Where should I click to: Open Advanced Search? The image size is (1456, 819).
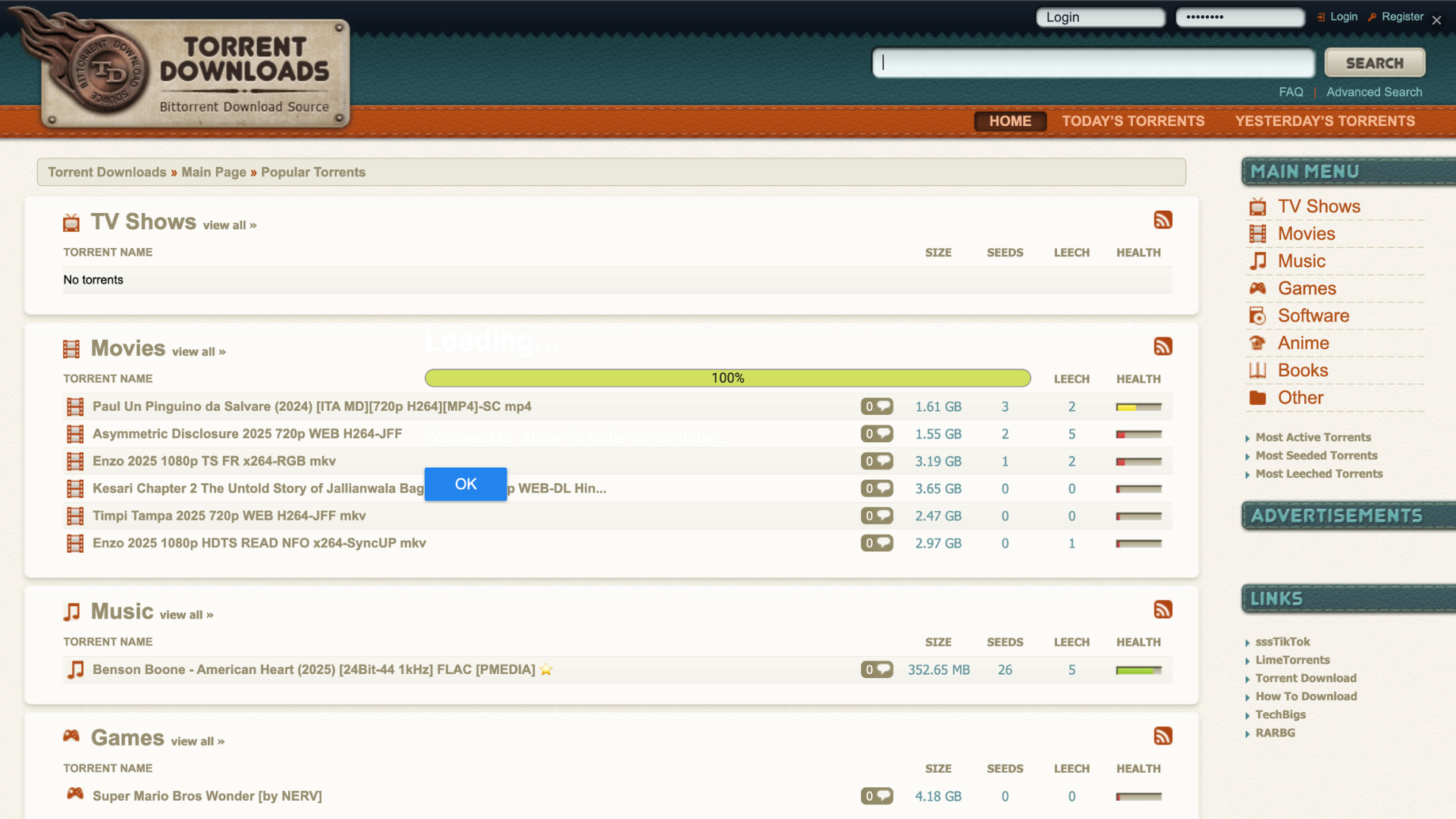1374,92
